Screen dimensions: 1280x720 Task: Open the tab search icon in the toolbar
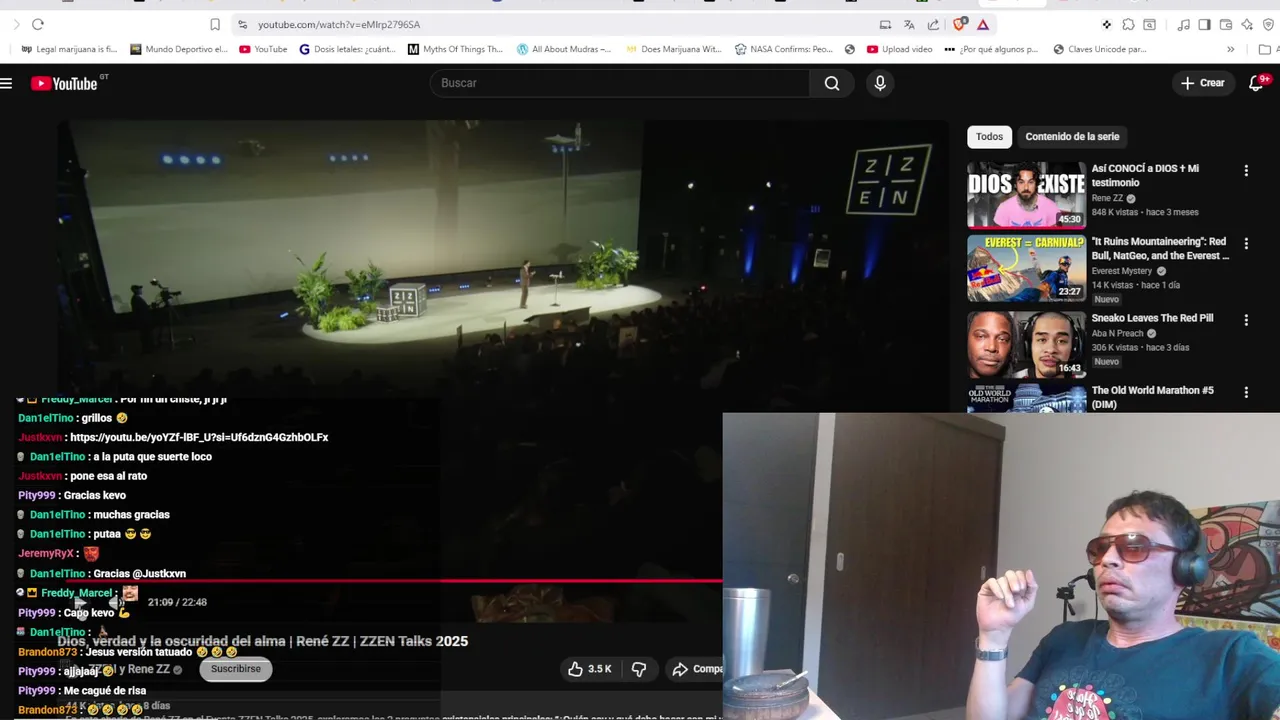(x=1150, y=24)
